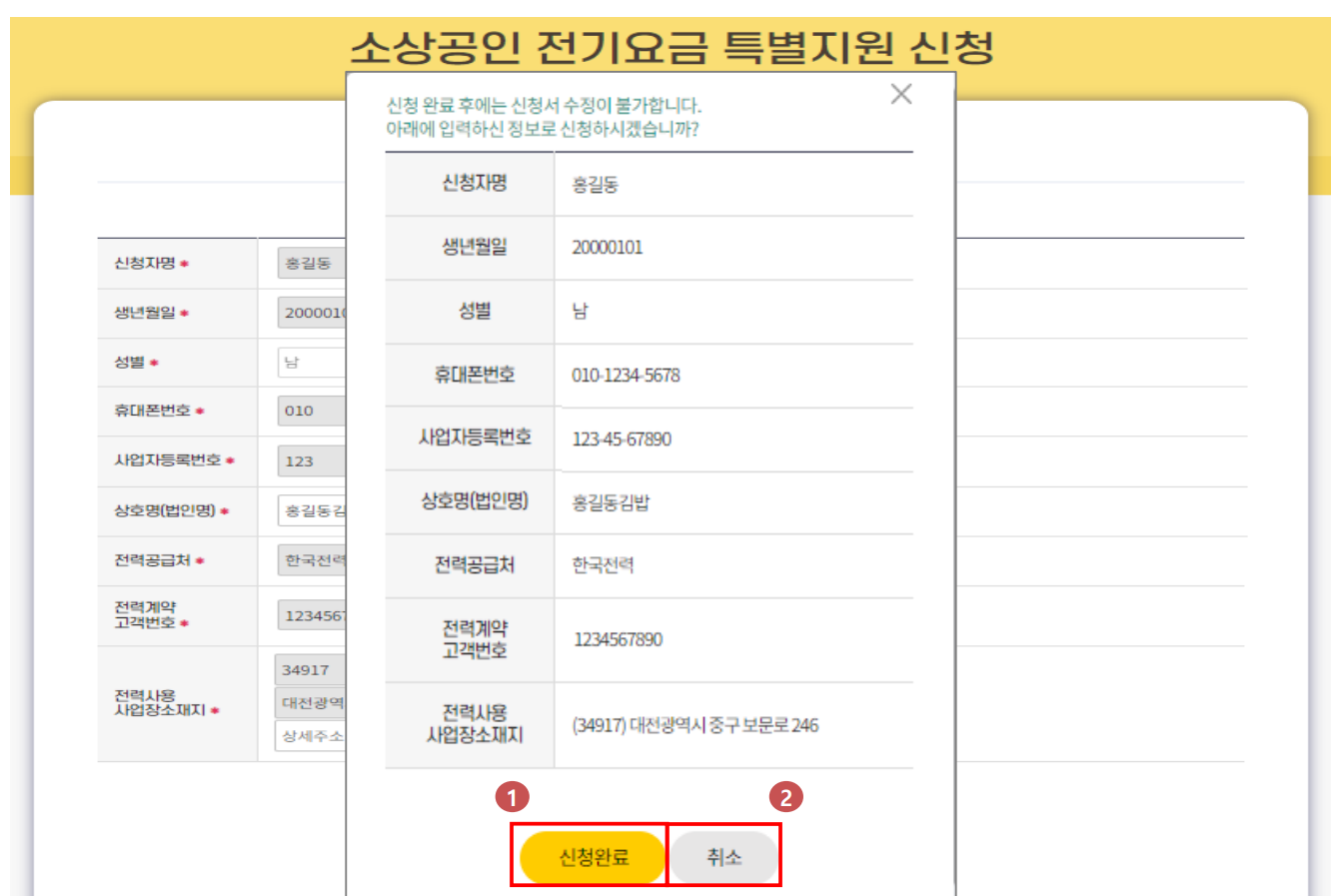Click the 전력공급처 label in the dialog table
This screenshot has height=896, width=1331.
point(475,565)
